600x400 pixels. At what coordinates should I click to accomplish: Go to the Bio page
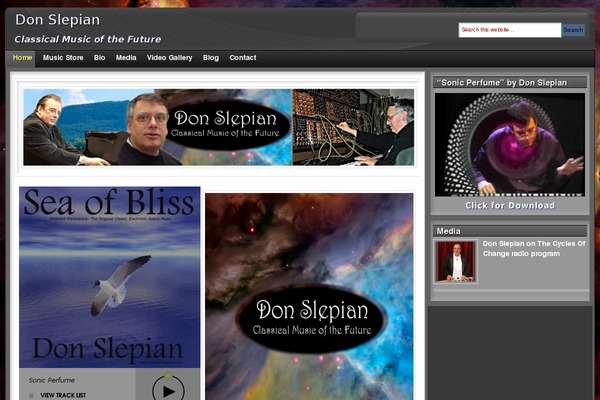pos(99,58)
